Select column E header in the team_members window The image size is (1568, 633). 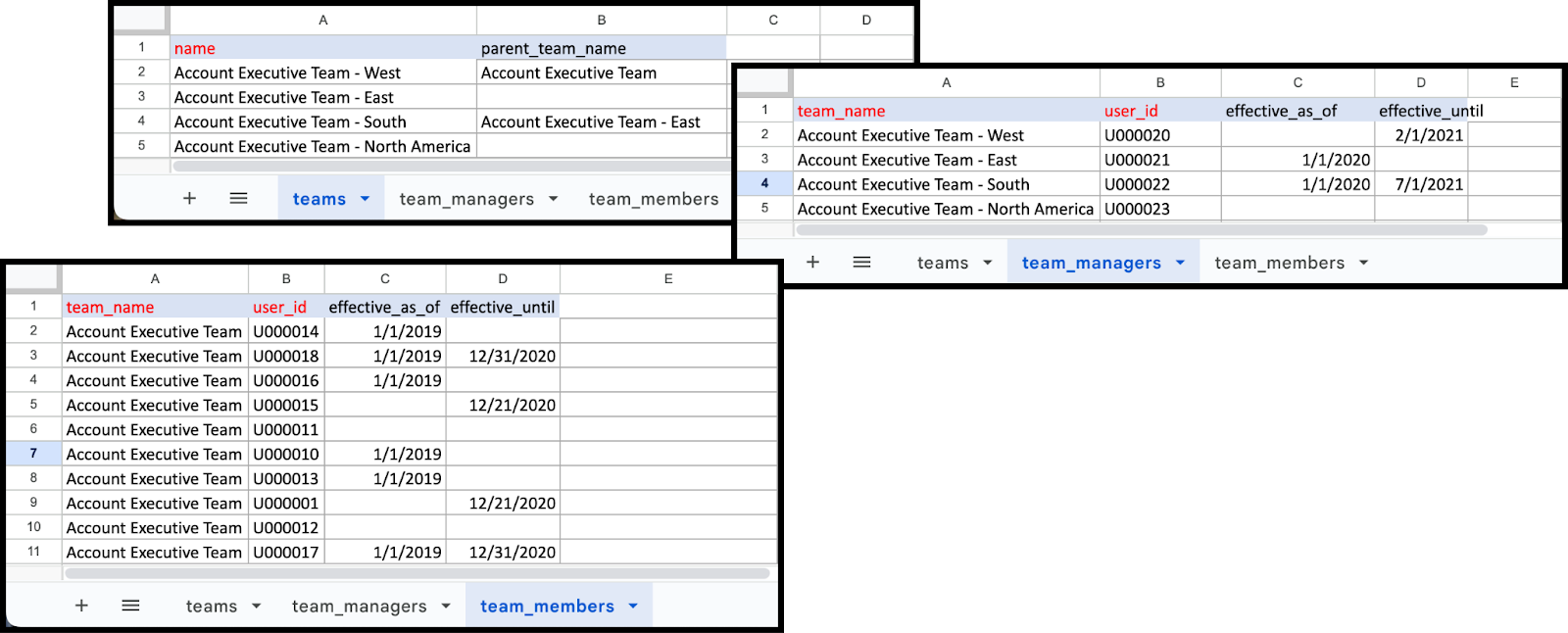668,279
